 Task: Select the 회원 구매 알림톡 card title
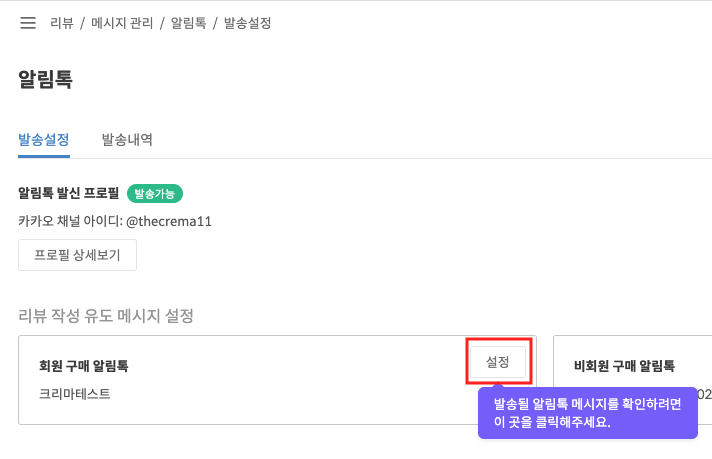point(83,366)
